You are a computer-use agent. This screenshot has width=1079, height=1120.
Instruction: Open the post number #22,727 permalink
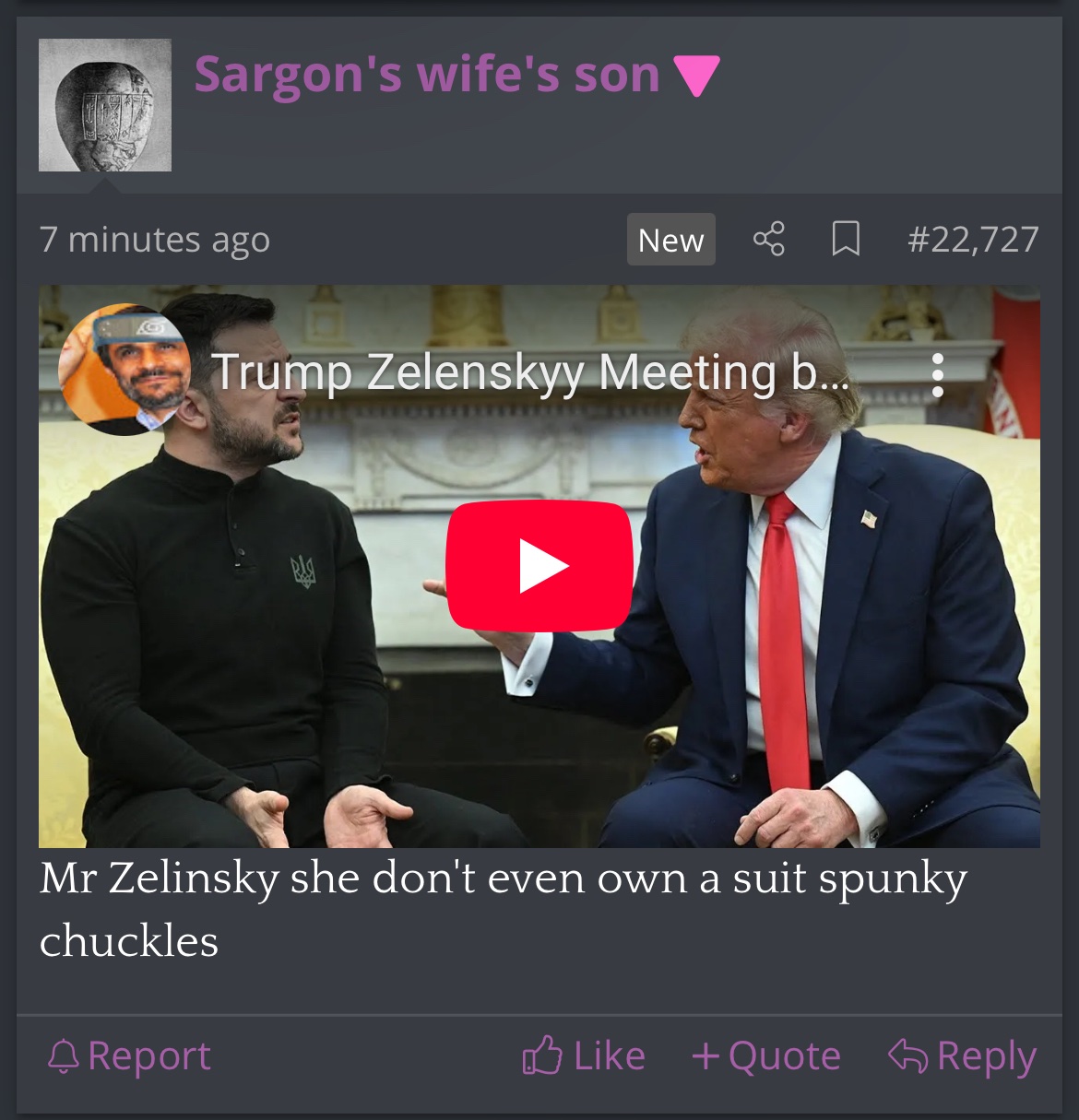point(973,240)
